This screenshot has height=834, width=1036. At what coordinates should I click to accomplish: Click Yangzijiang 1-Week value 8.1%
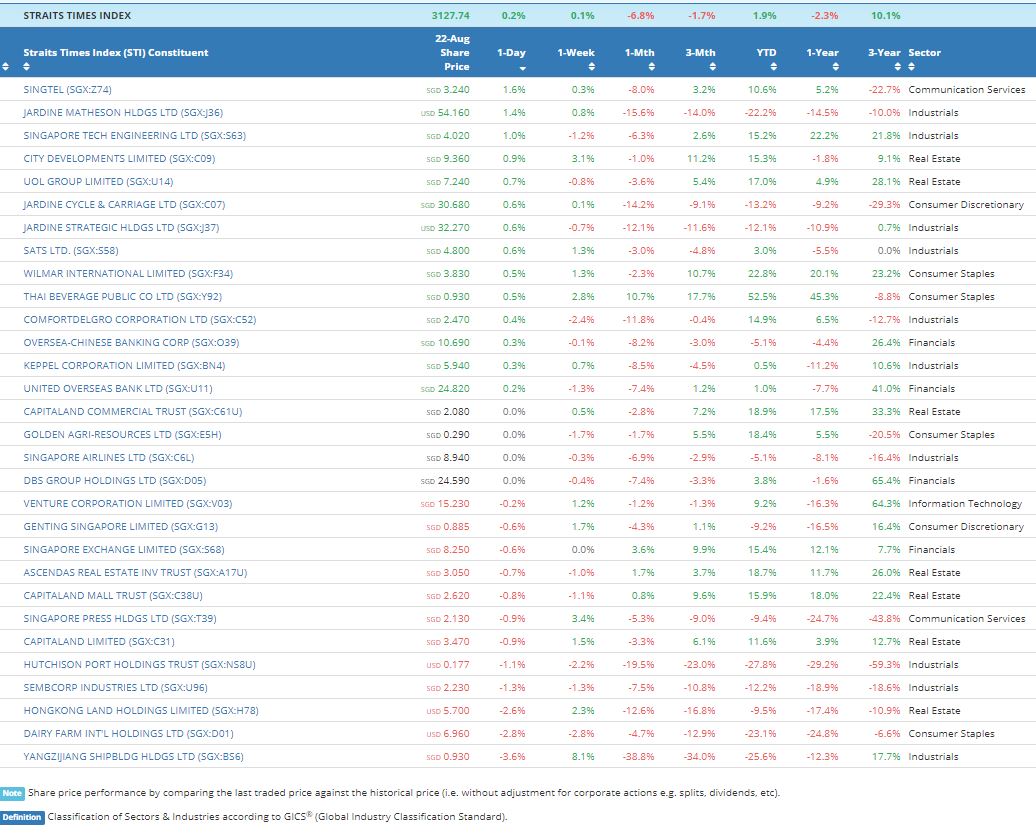583,756
